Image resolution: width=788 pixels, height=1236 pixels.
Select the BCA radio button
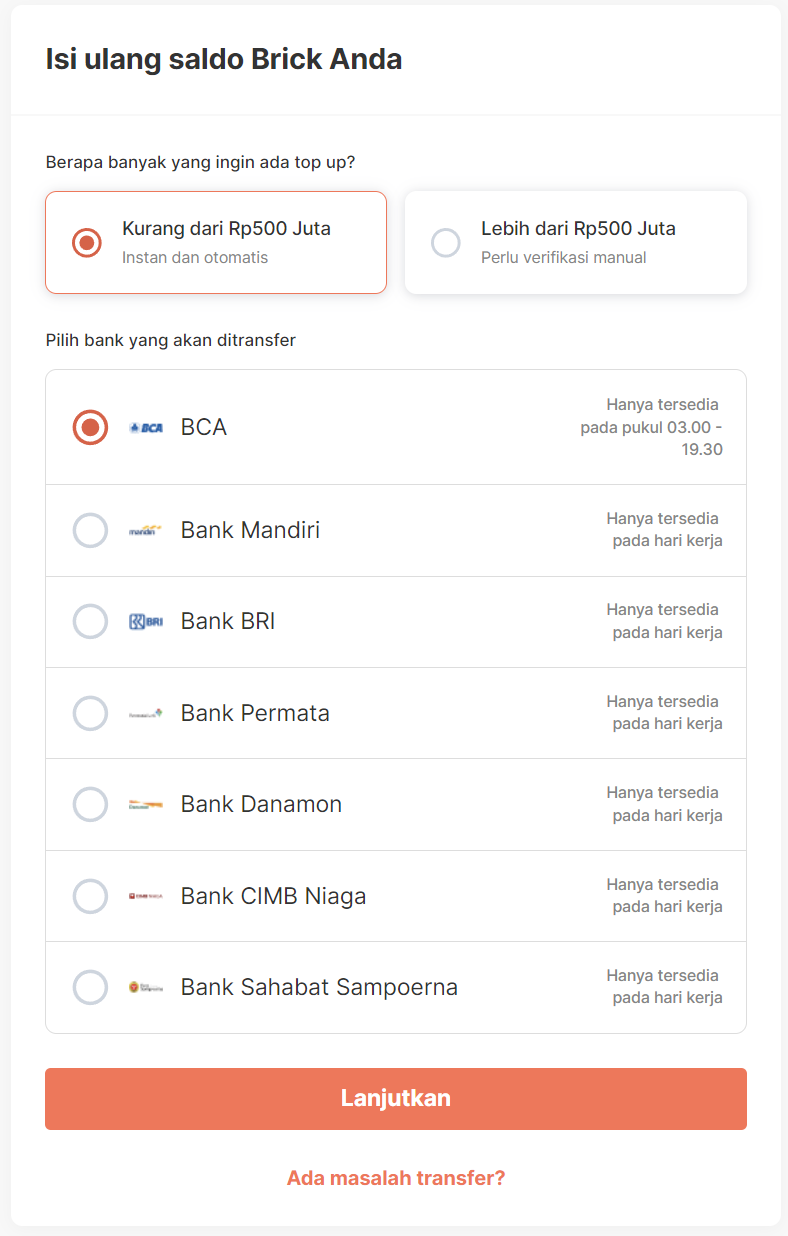[x=90, y=428]
